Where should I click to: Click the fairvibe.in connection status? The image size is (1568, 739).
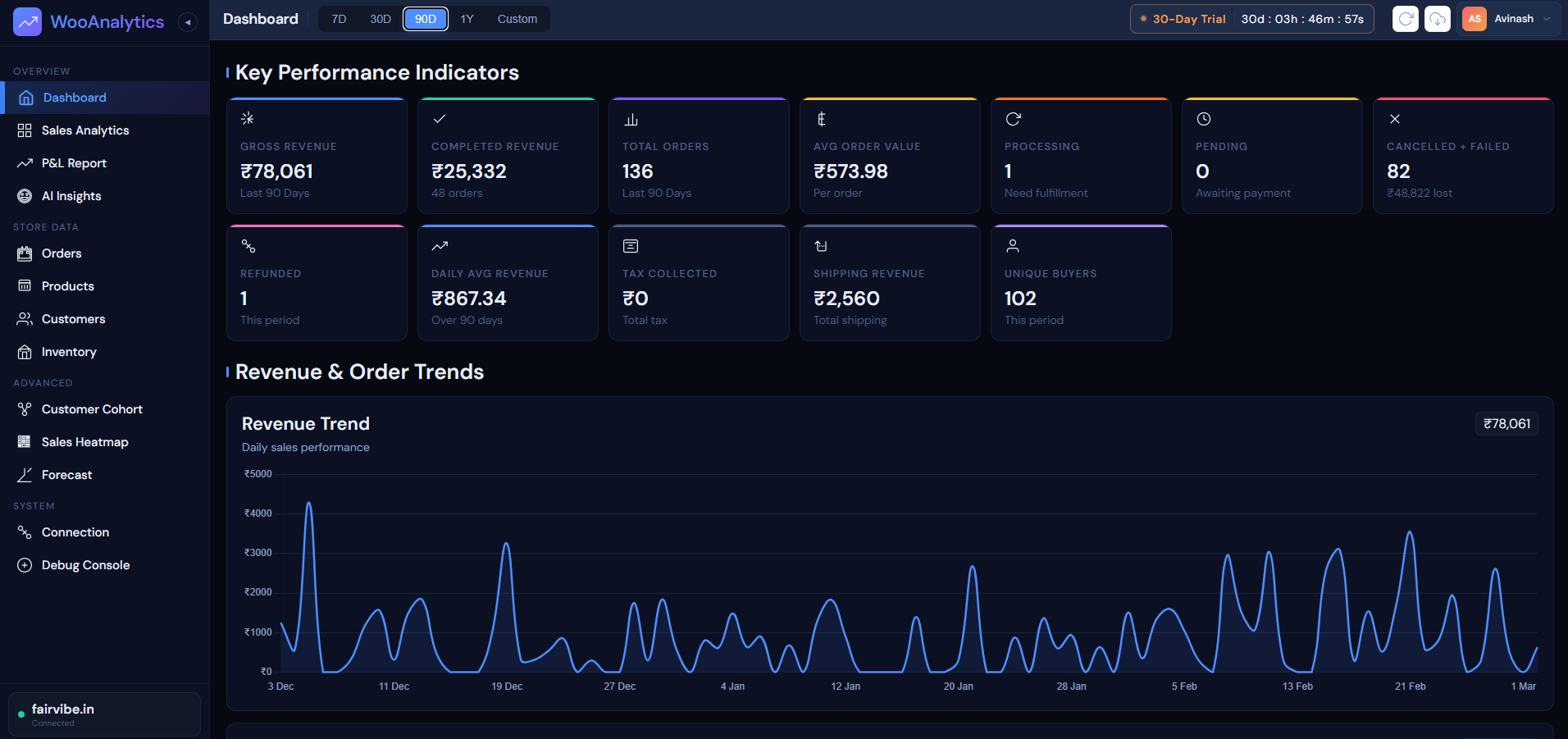tap(62, 714)
